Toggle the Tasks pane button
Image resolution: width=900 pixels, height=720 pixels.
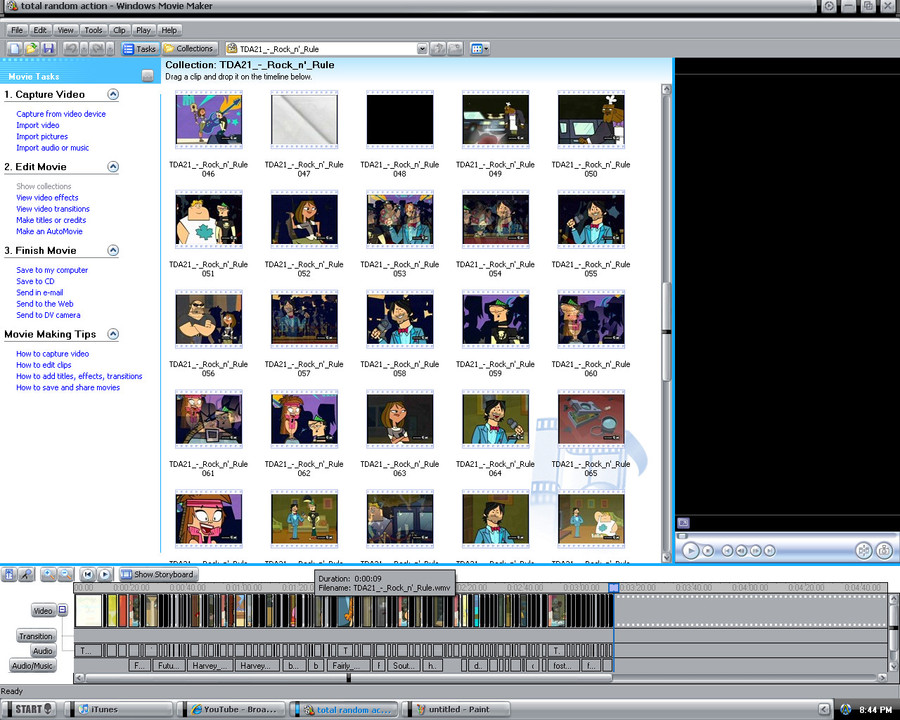(139, 49)
